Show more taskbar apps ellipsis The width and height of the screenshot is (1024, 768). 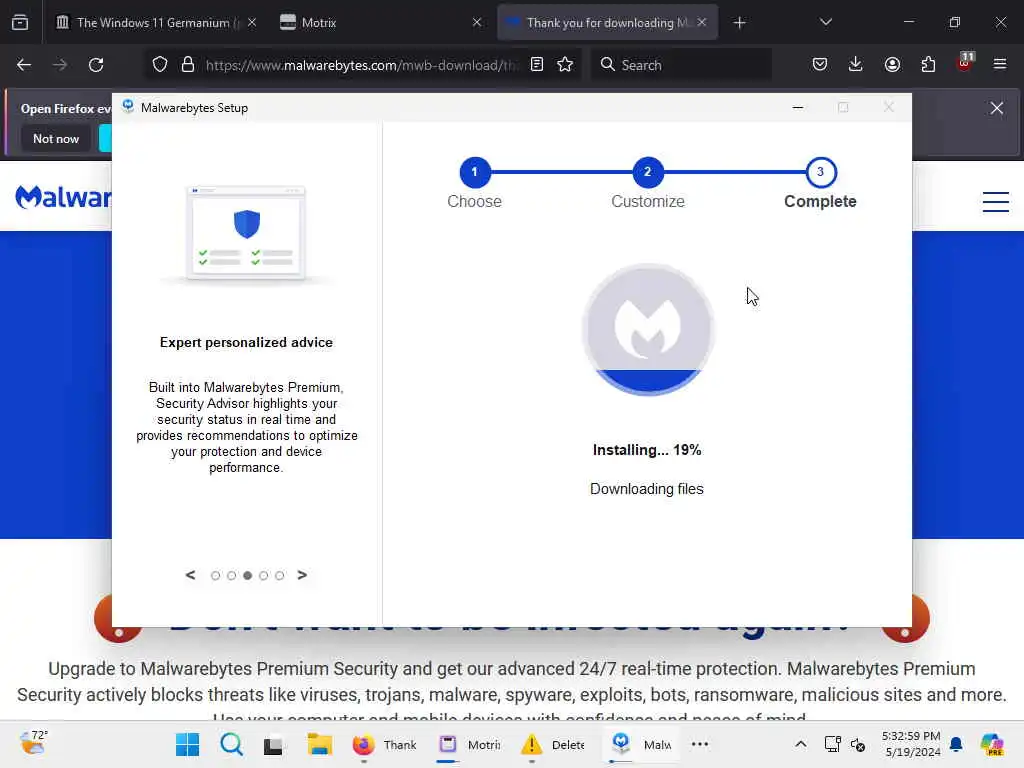(699, 744)
